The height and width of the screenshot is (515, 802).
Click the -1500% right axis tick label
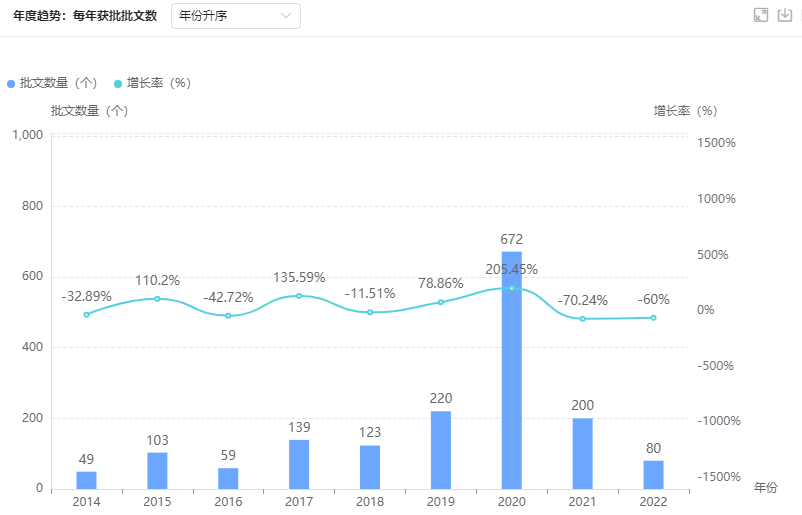coord(719,477)
